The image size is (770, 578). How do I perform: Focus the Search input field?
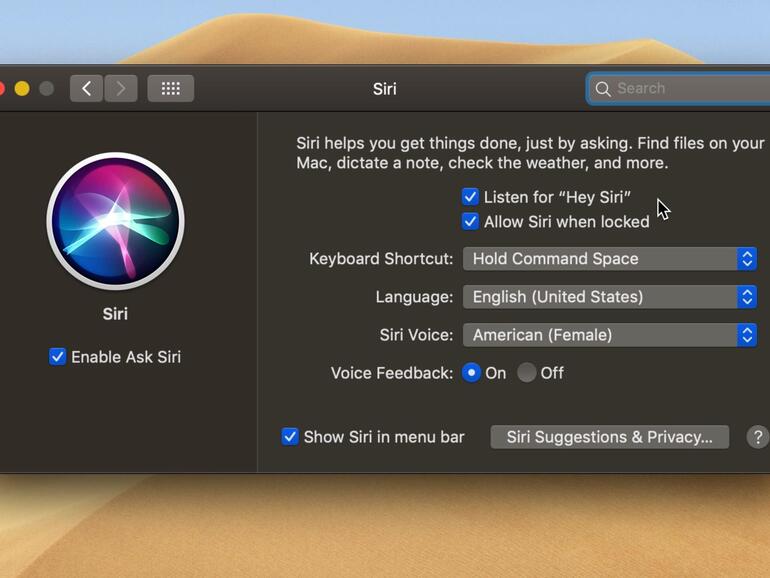pos(679,89)
